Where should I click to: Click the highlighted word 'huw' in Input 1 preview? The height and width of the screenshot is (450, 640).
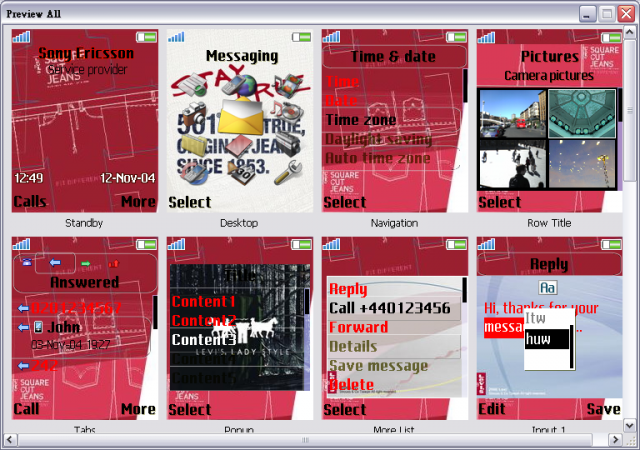(547, 339)
